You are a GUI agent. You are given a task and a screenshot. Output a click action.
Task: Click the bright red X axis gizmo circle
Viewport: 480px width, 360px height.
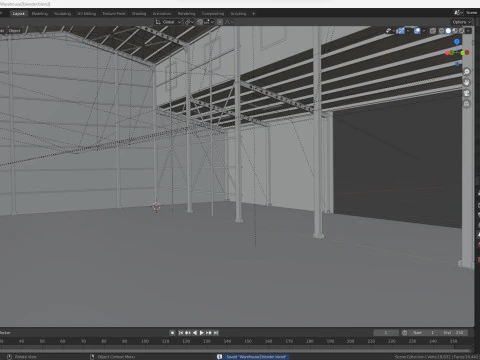[x=447, y=53]
